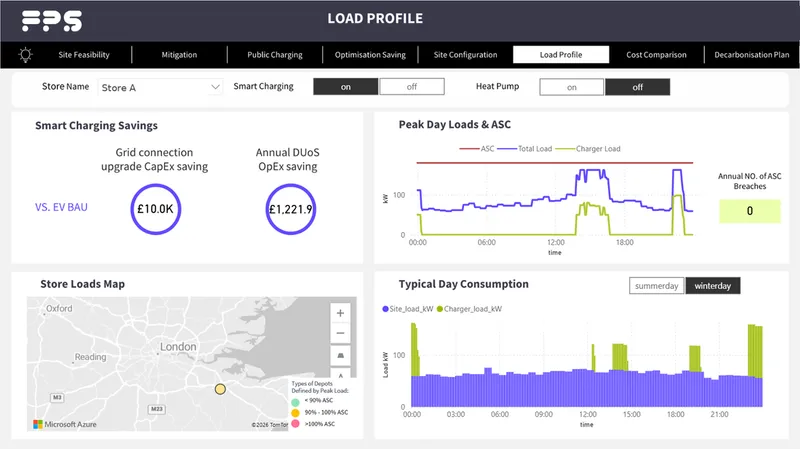Toggle map pitch control button
This screenshot has height=449, width=800.
(340, 355)
